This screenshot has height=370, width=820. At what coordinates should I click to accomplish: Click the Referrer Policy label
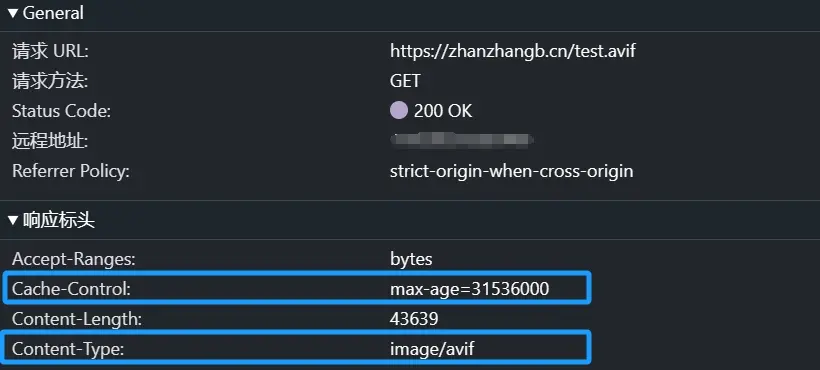click(71, 171)
